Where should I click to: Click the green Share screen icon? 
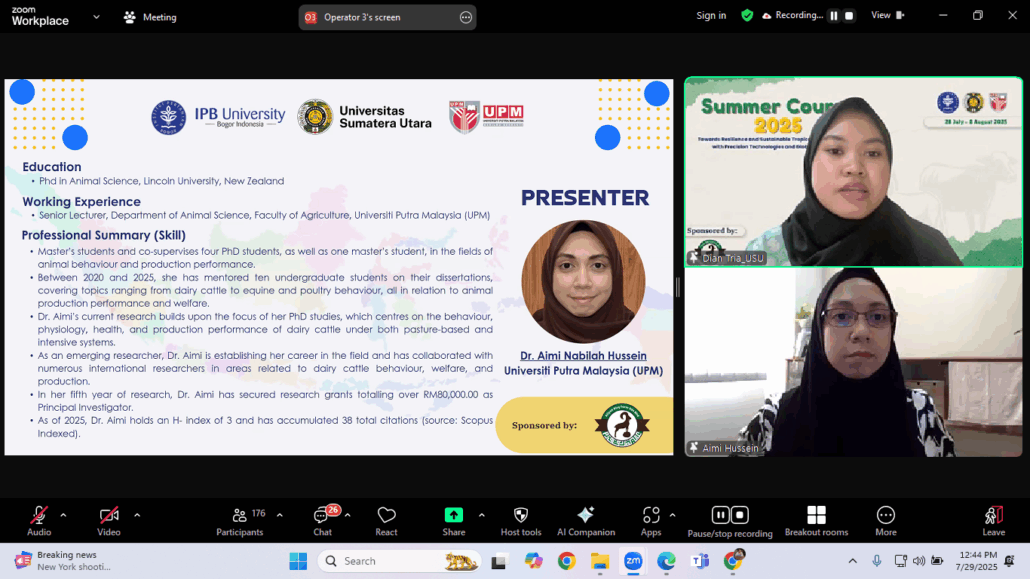pyautogui.click(x=453, y=516)
